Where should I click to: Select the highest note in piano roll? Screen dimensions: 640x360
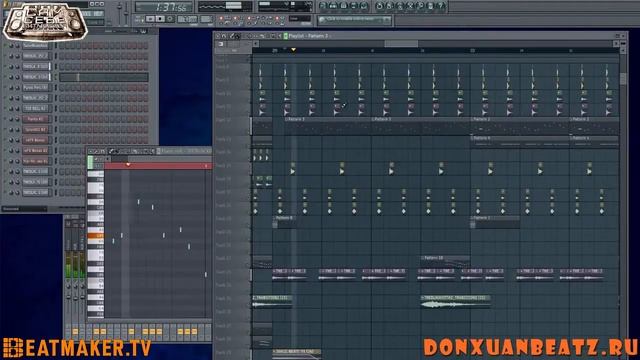(x=138, y=202)
